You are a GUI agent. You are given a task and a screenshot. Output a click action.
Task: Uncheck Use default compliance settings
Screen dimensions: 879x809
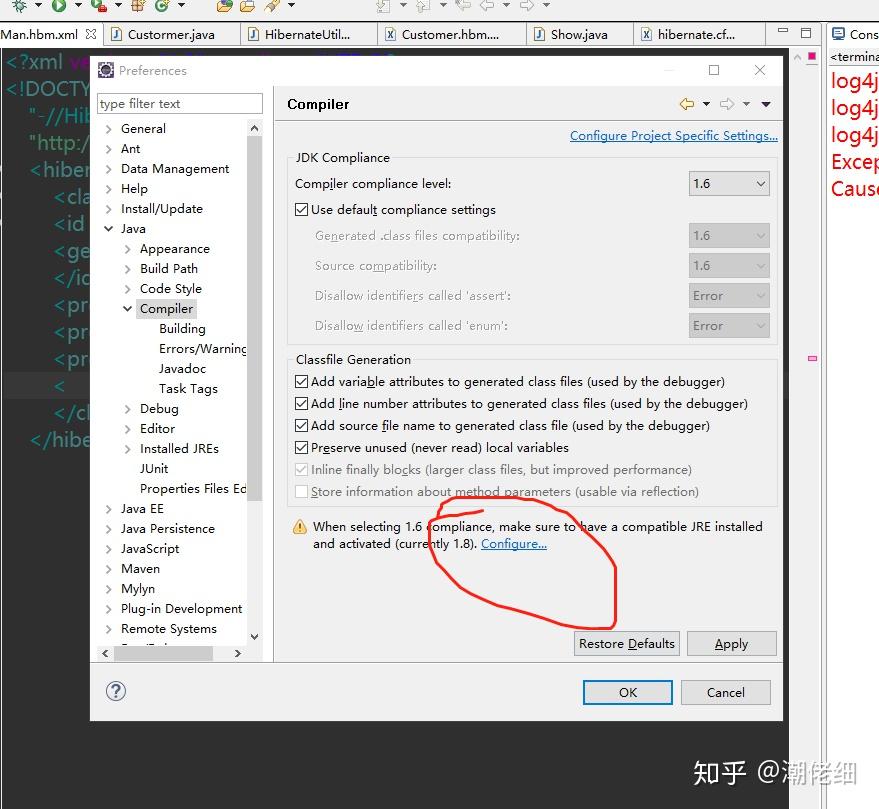pos(301,209)
